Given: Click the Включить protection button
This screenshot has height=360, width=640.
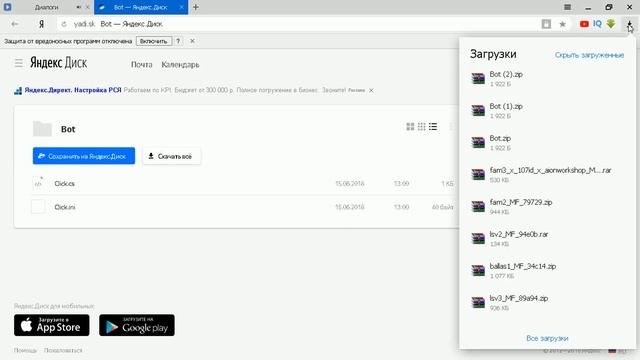Looking at the screenshot, I should tap(153, 41).
